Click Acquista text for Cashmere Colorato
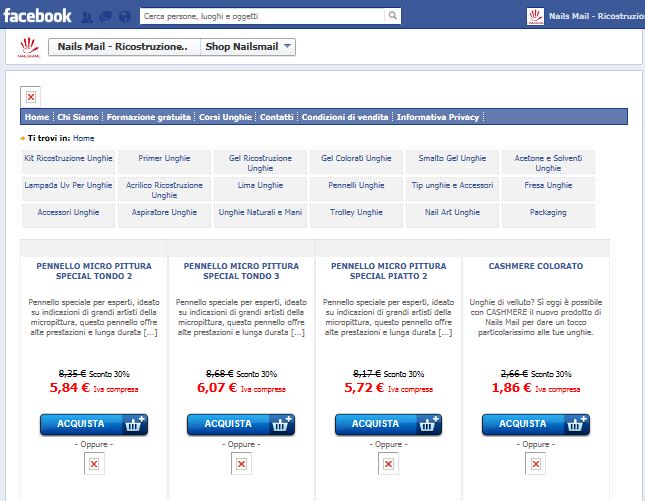The height and width of the screenshot is (501, 645). pos(522,424)
